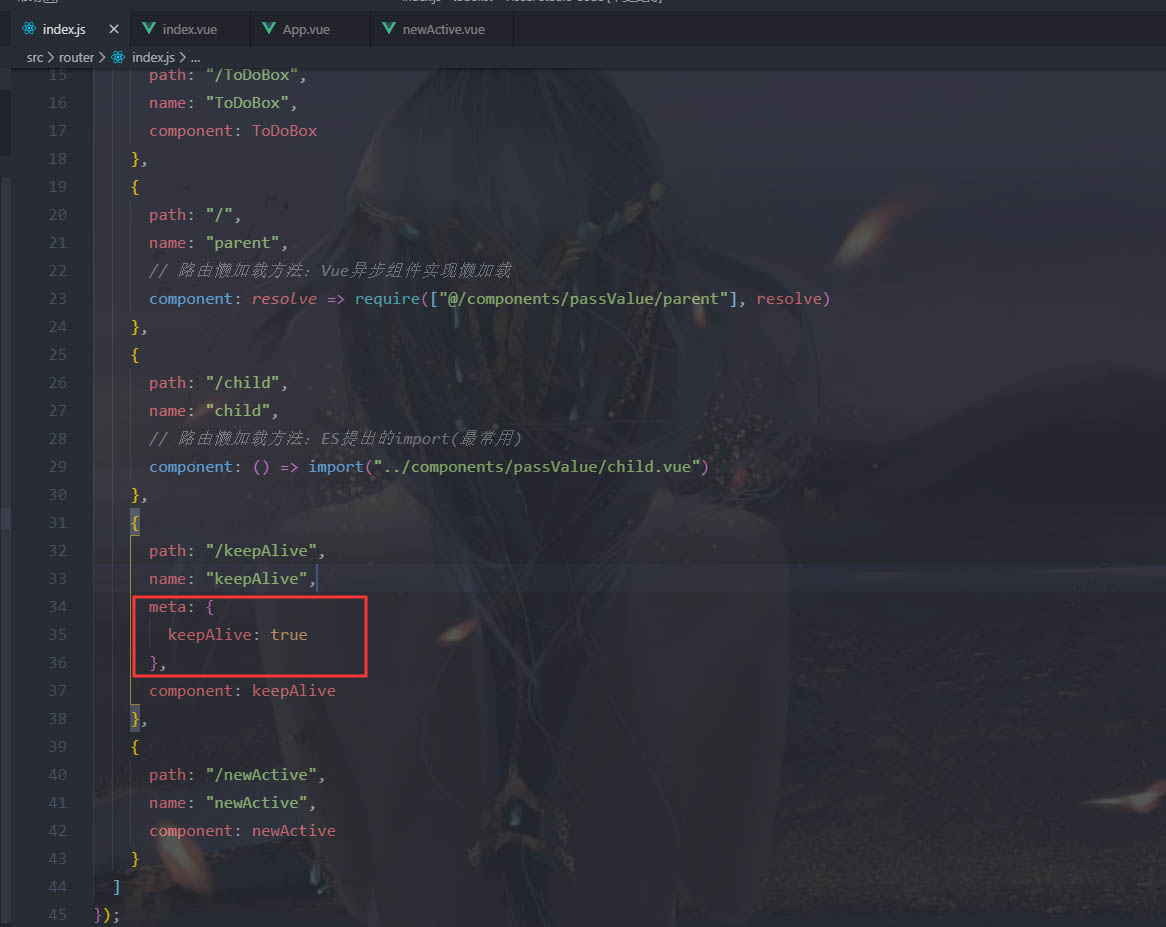Open the App.vue tab
This screenshot has height=927, width=1166.
tap(306, 29)
